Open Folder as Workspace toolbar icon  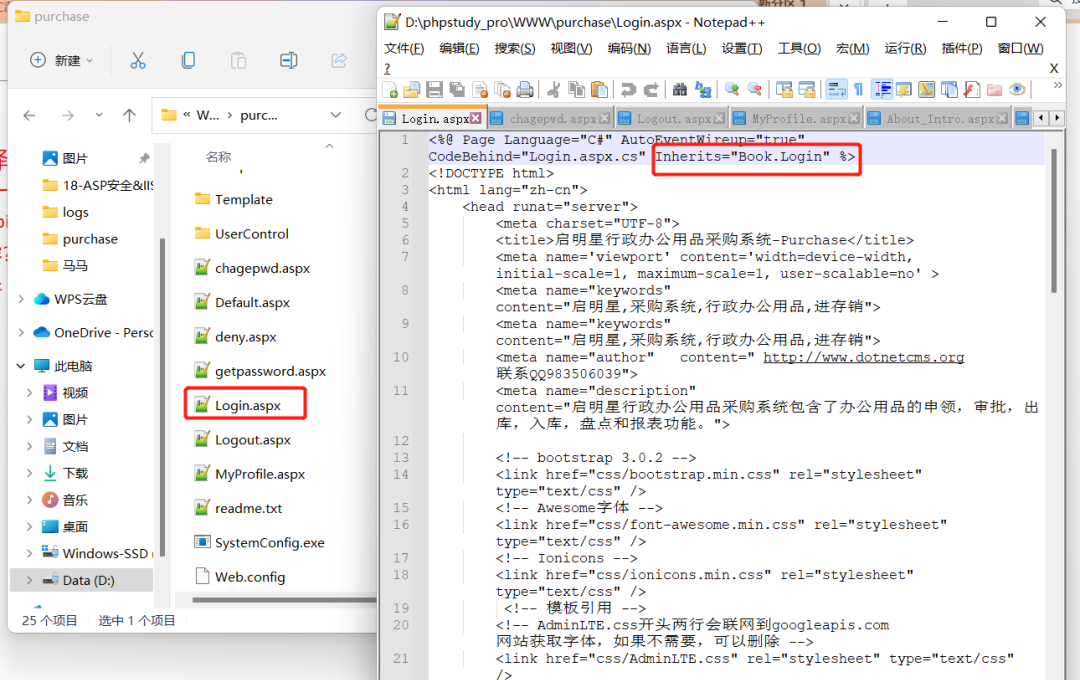click(994, 90)
